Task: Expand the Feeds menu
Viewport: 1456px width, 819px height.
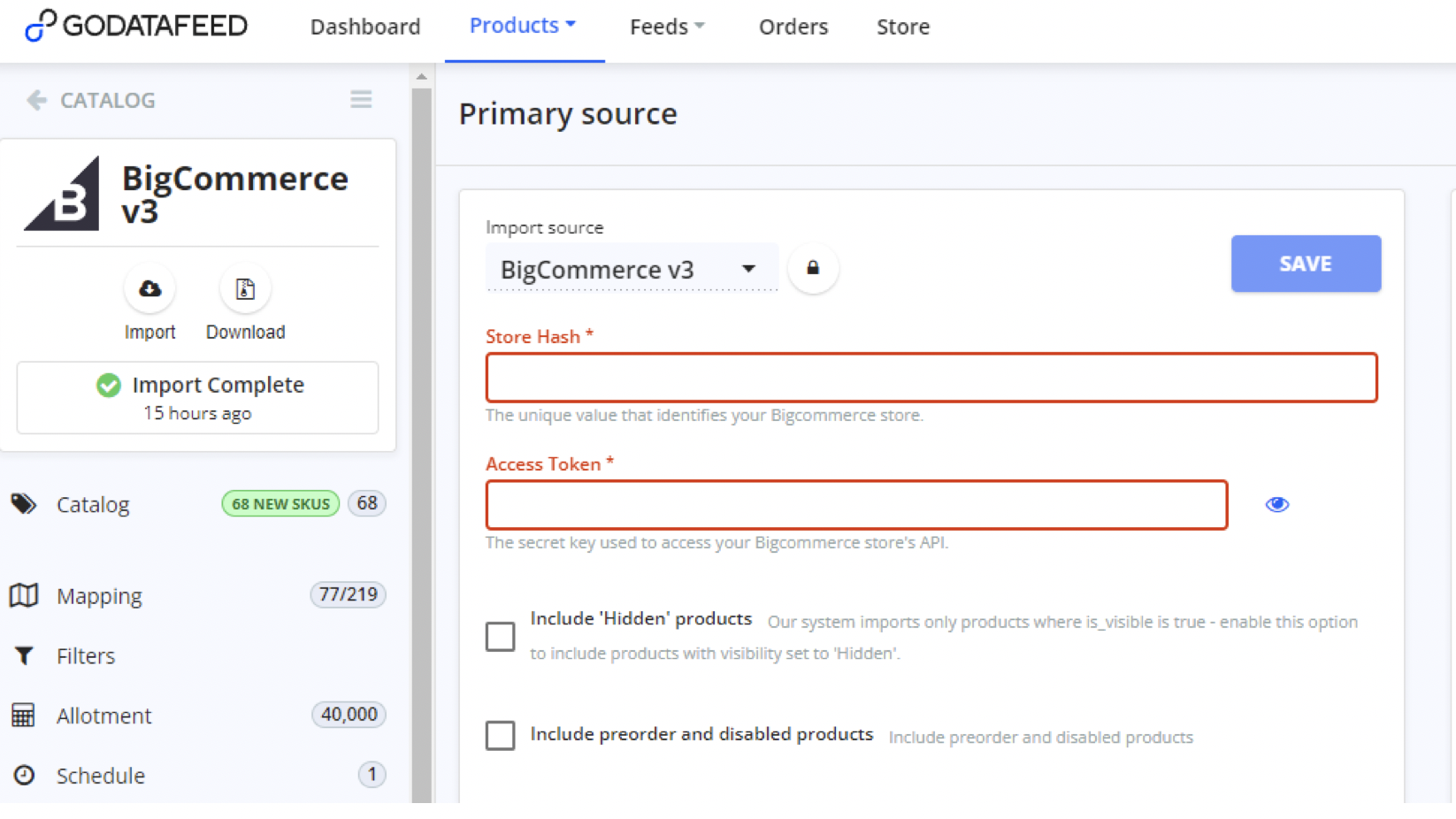Action: click(667, 27)
